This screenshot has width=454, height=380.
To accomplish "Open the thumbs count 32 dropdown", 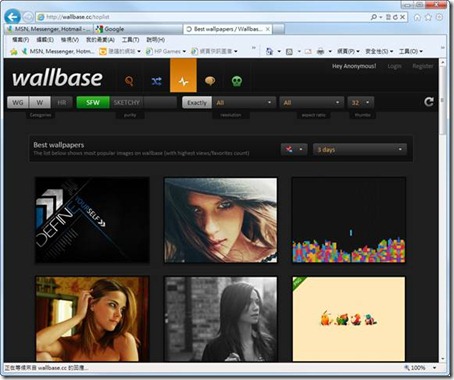I will coord(360,103).
